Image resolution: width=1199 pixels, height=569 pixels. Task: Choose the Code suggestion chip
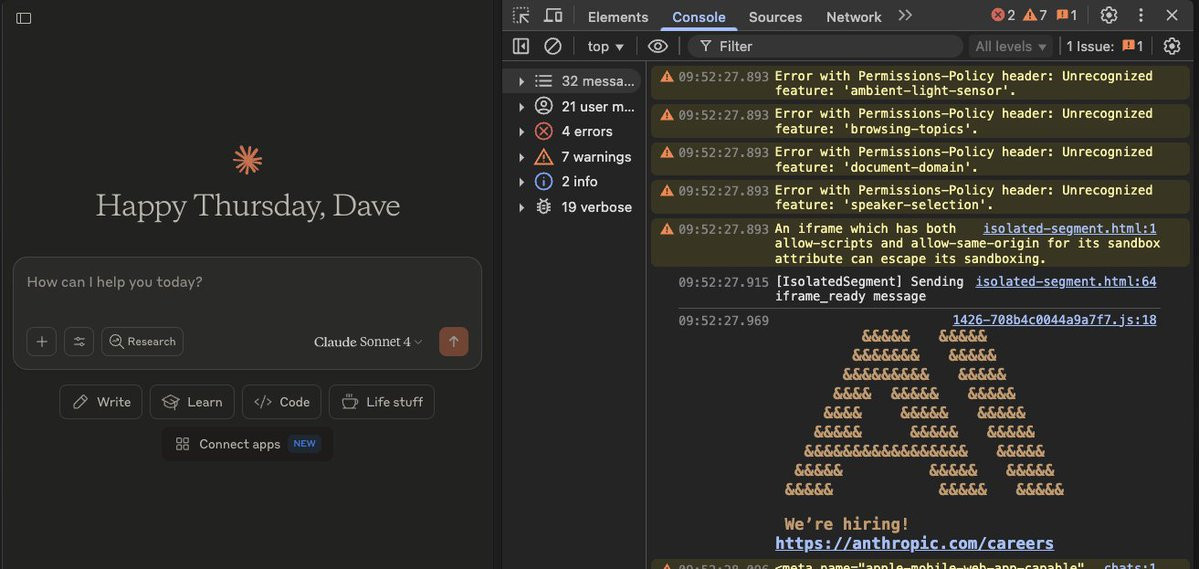pos(281,402)
